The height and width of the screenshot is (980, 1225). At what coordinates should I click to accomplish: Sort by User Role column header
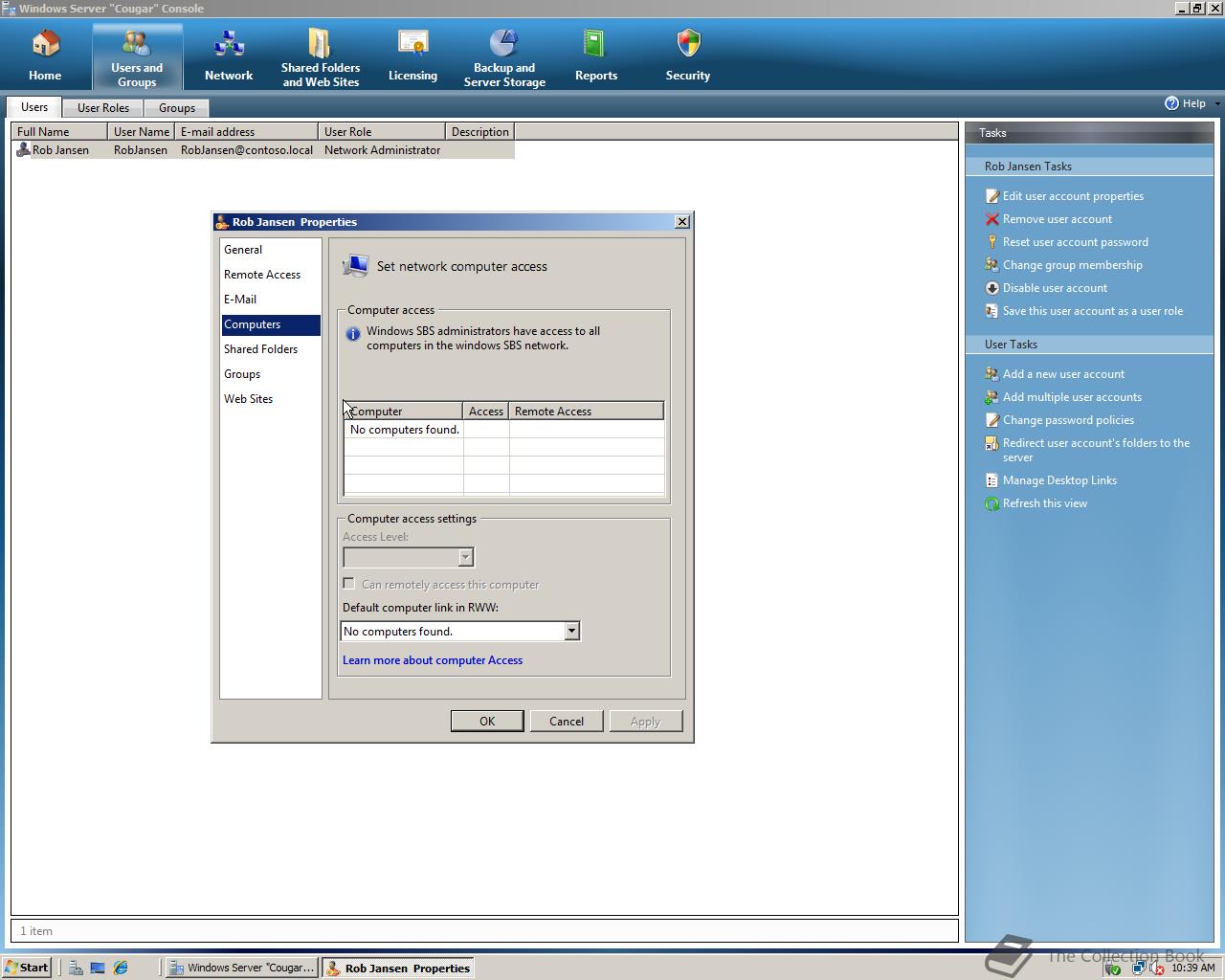[x=382, y=132]
